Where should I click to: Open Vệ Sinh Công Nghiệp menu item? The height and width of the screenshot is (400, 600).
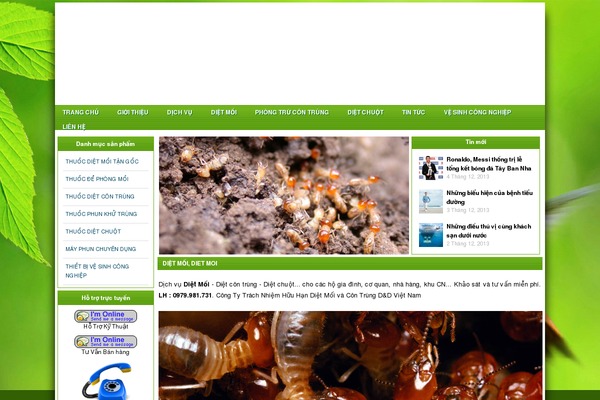click(477, 112)
